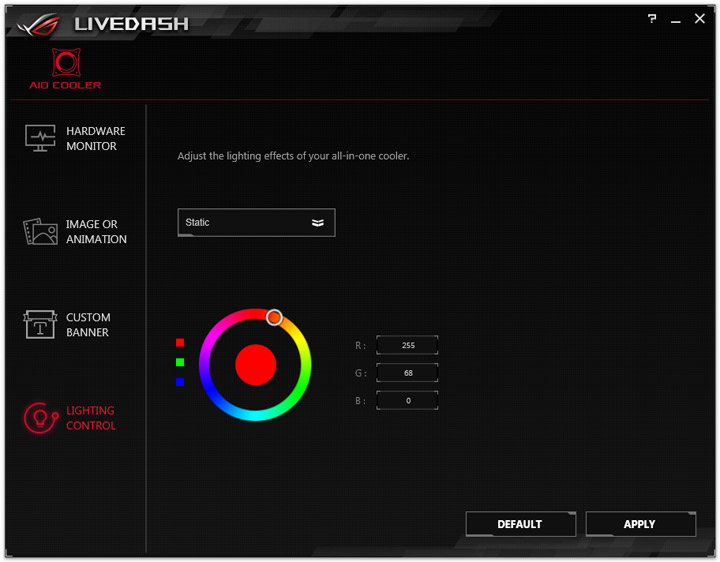720x562 pixels.
Task: Pick the green preset color swatch
Action: pyautogui.click(x=180, y=362)
